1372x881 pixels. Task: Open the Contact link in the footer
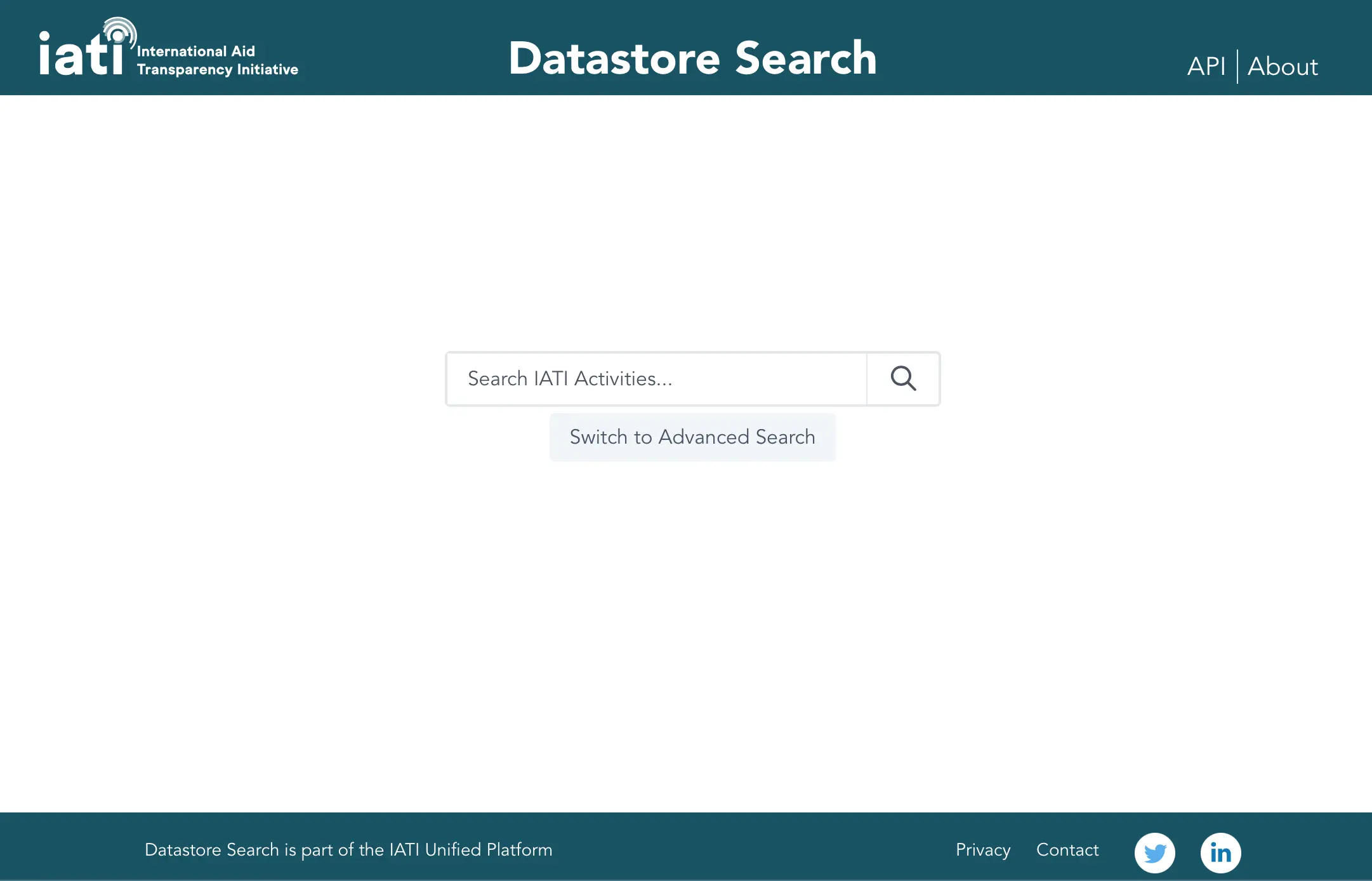[1067, 850]
